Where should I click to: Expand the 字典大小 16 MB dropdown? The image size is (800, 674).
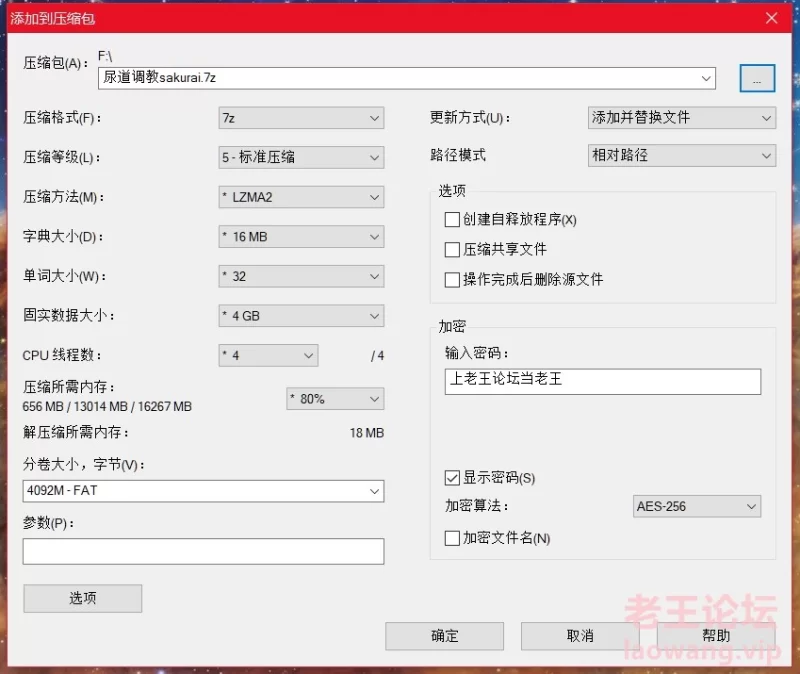pos(301,237)
